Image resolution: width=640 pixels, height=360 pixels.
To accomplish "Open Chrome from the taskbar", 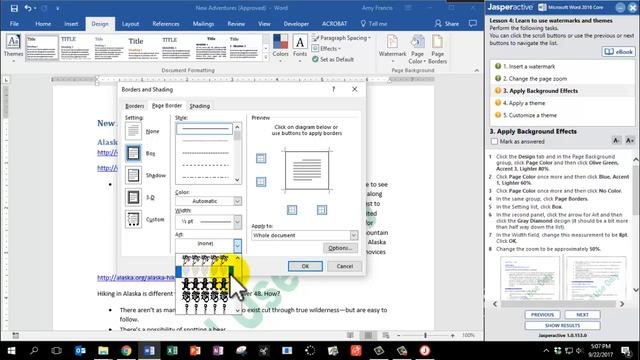I will tap(126, 351).
